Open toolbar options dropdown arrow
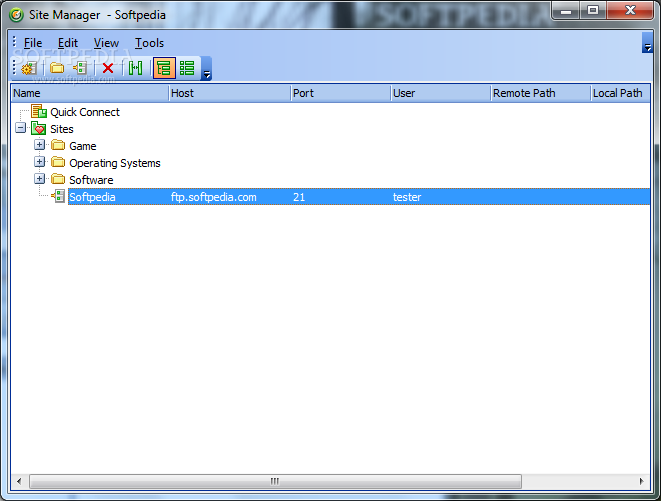 click(x=207, y=69)
